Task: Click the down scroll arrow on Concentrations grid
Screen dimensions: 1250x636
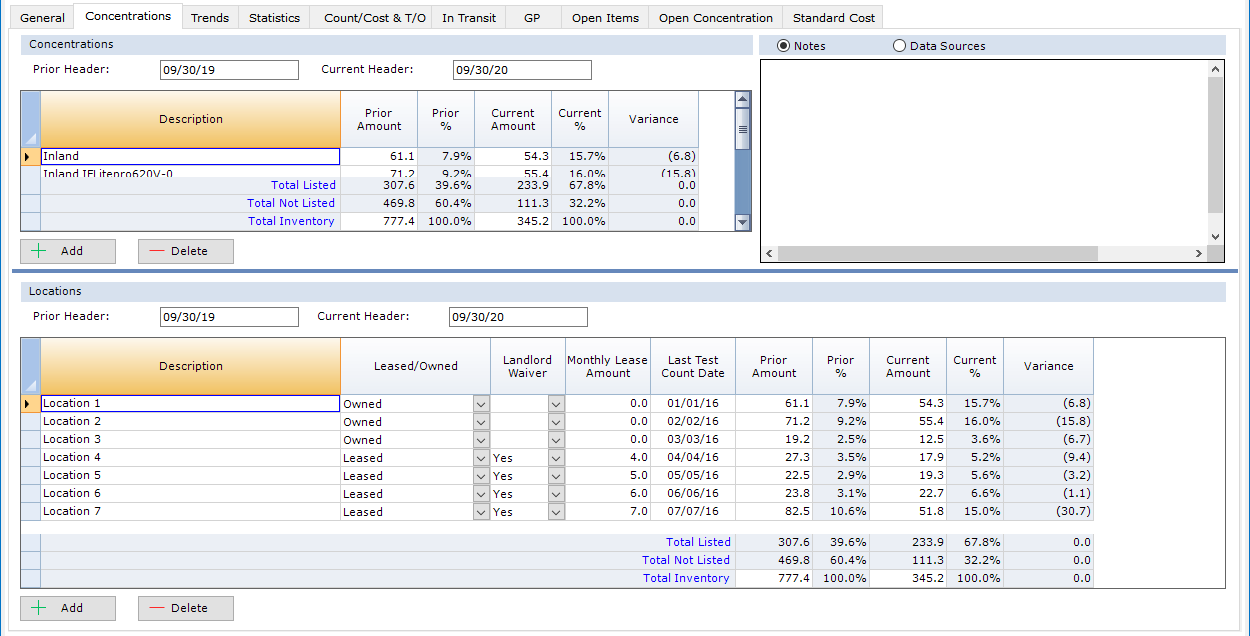Action: pyautogui.click(x=742, y=222)
